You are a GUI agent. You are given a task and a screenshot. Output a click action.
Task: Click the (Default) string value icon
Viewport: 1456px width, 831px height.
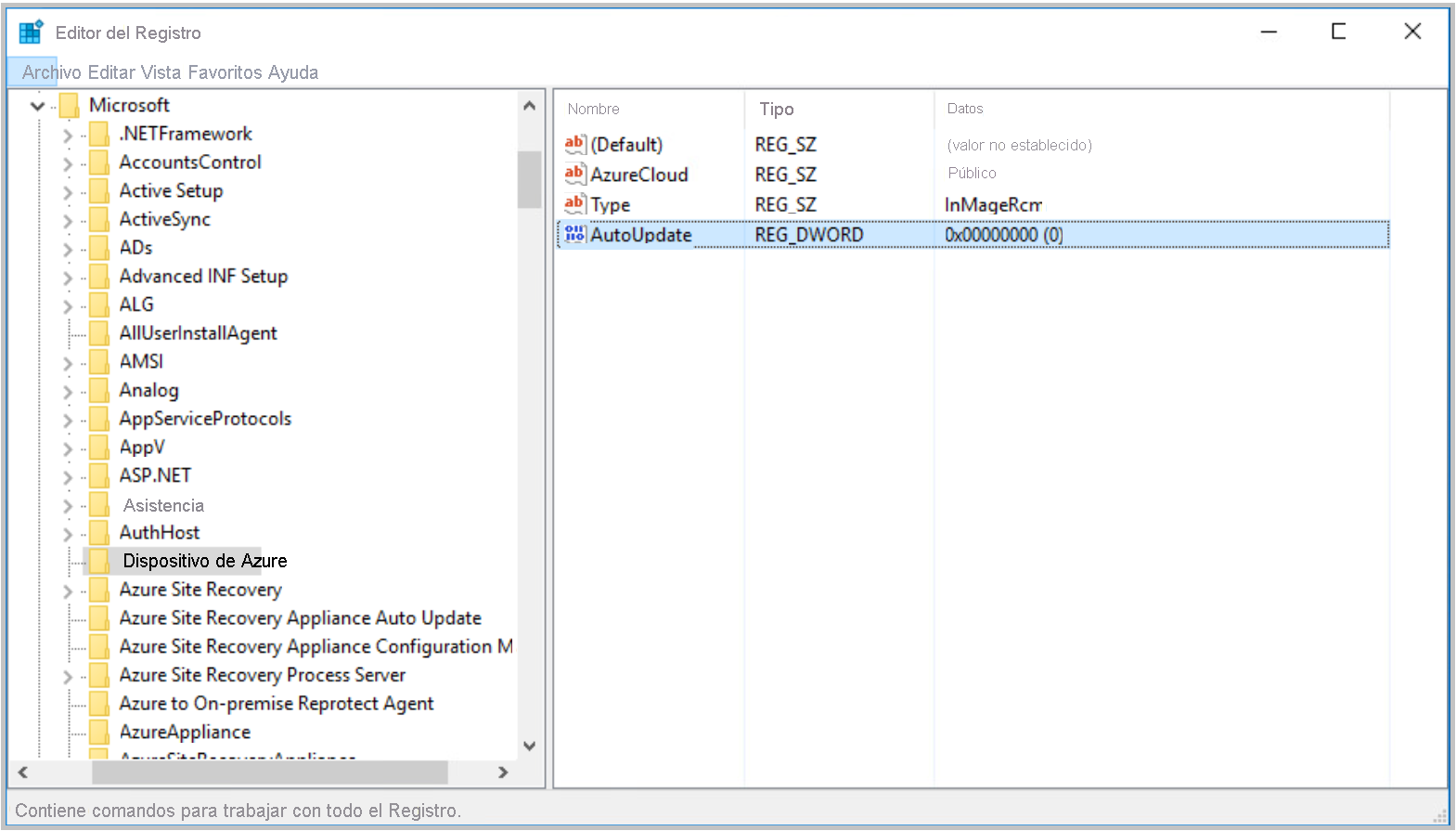point(575,144)
